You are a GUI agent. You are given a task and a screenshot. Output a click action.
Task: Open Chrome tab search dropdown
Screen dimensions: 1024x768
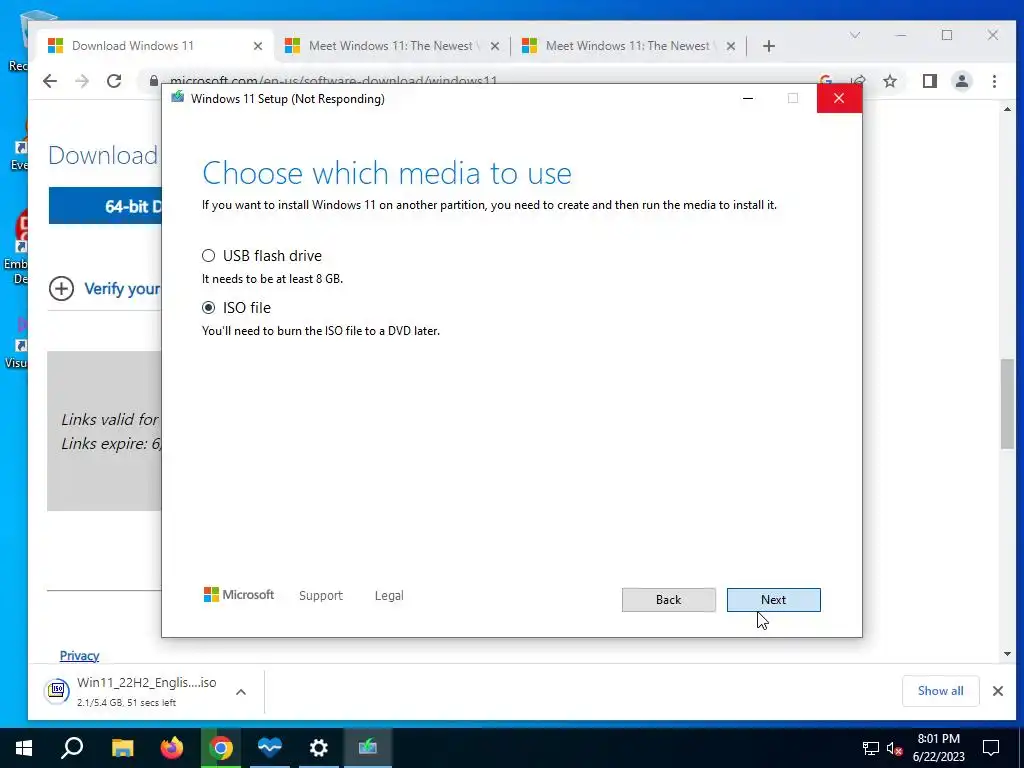[855, 35]
